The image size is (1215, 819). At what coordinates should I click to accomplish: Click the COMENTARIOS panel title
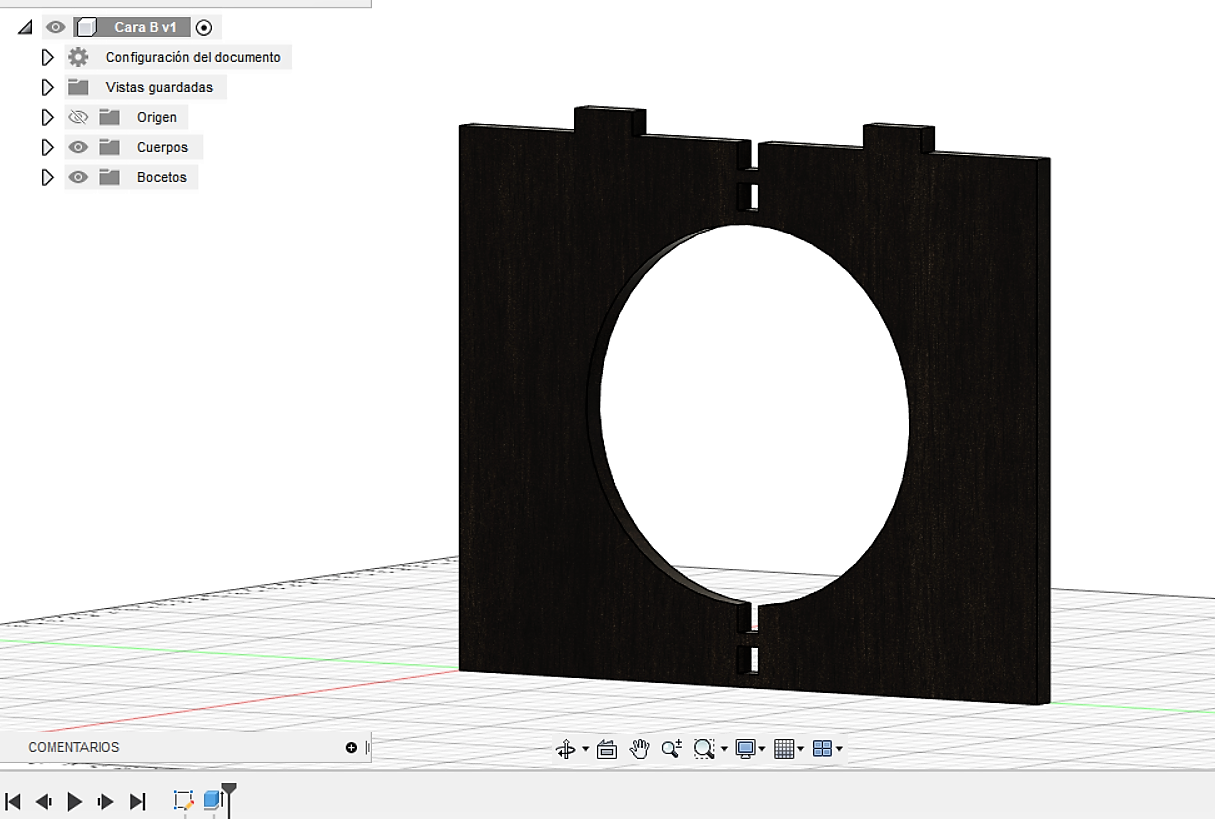pos(74,748)
